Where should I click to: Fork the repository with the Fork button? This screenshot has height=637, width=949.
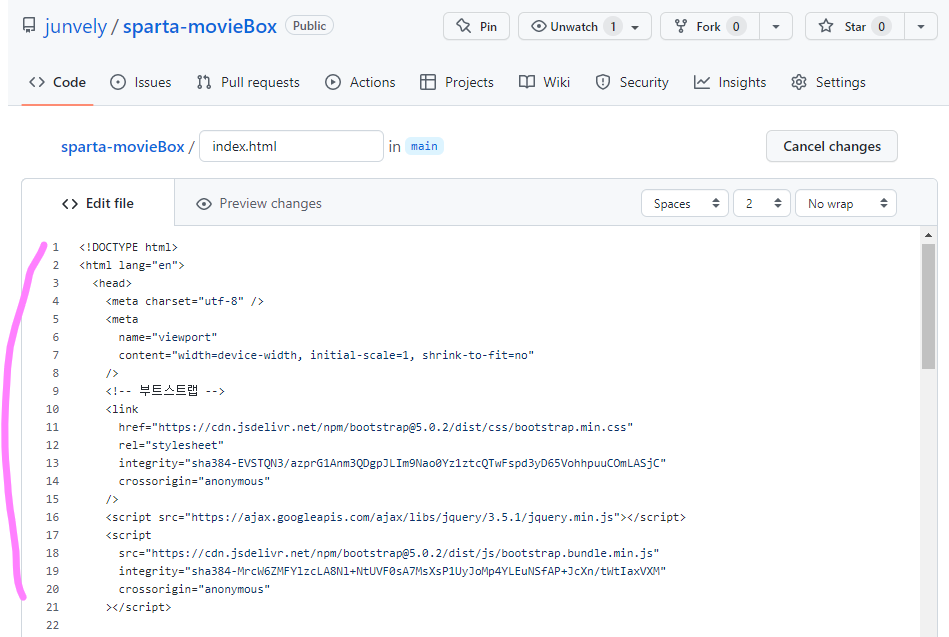click(709, 27)
